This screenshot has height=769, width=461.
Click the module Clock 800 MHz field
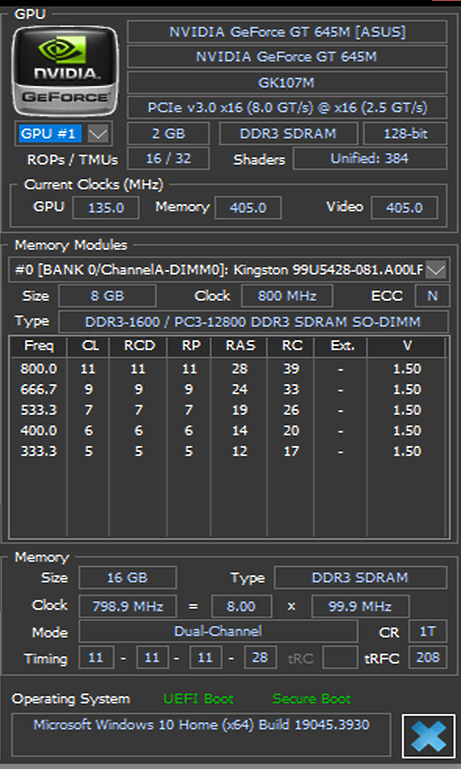coord(287,296)
